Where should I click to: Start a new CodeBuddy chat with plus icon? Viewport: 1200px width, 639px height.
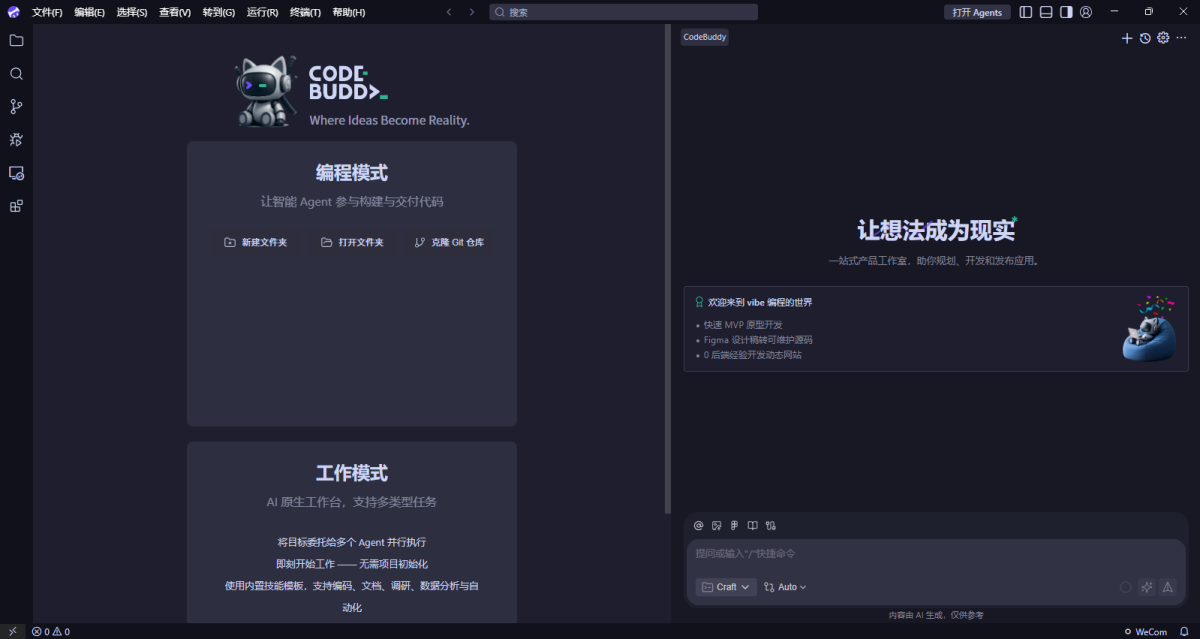point(1127,37)
